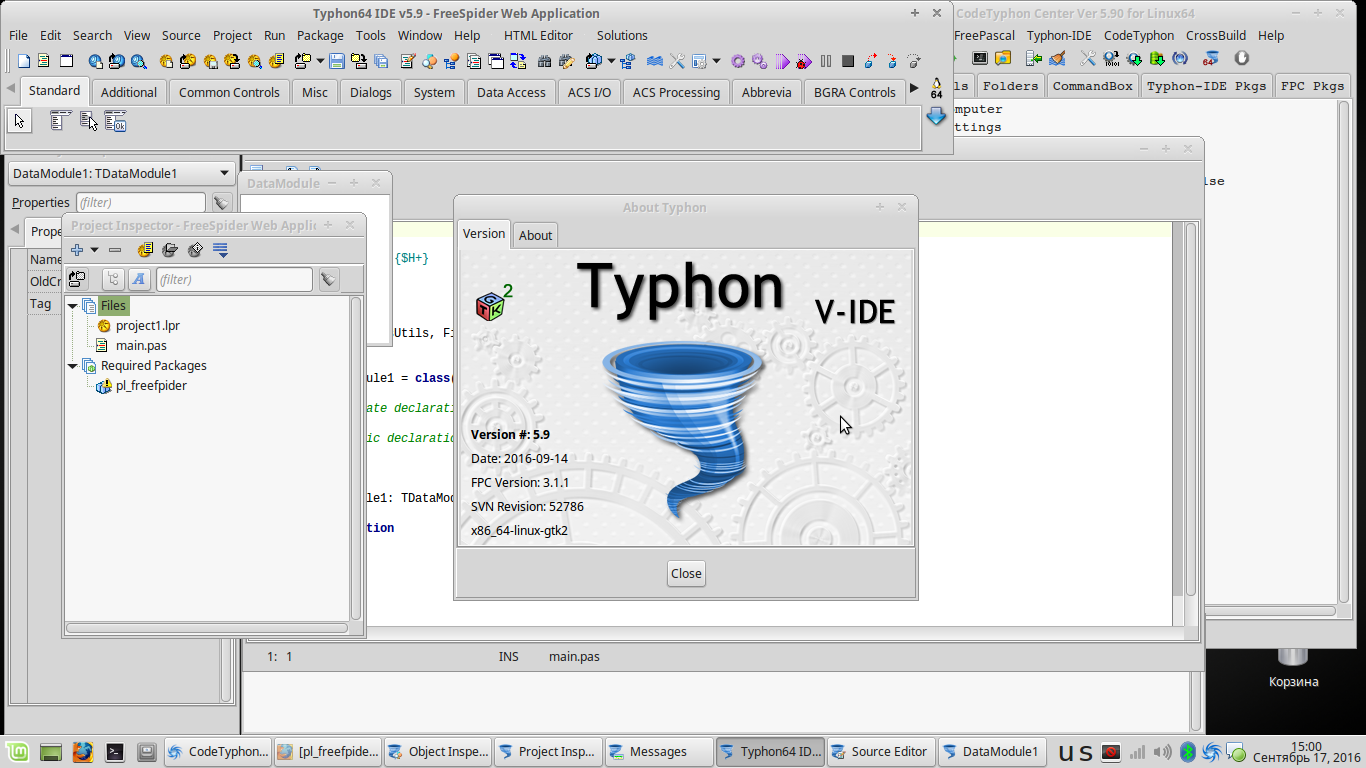The image size is (1366, 768).
Task: Click the red 64 tornado icon in CodeTyphon Center
Action: click(x=1212, y=59)
